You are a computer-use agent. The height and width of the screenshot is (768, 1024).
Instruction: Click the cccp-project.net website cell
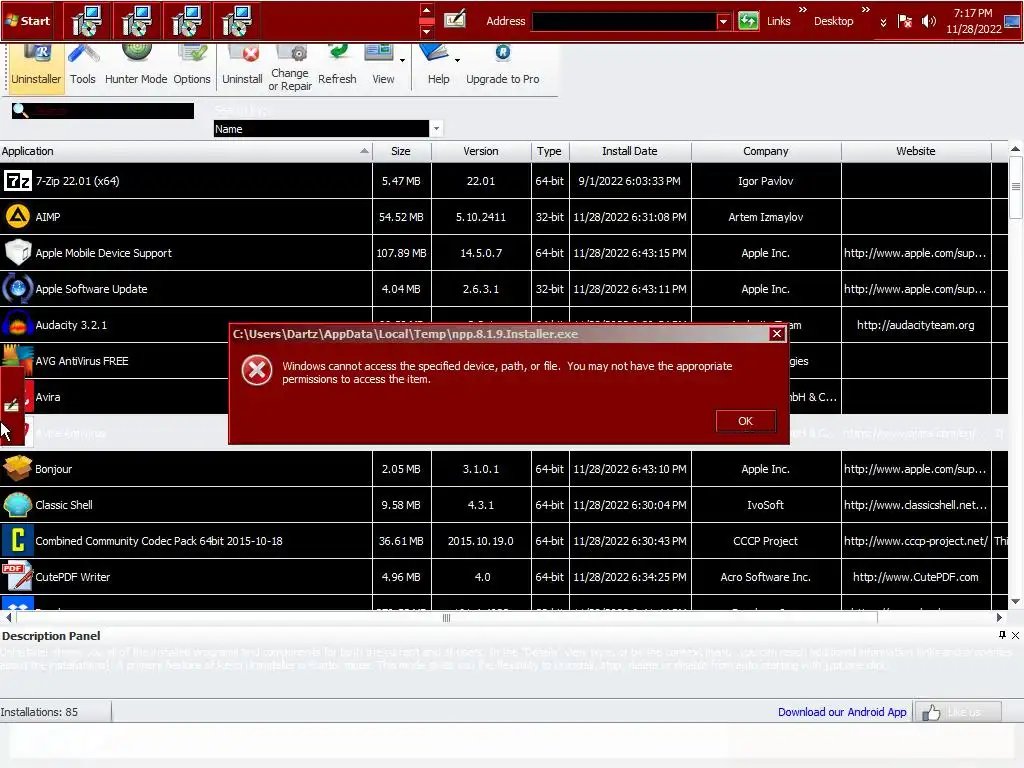click(x=916, y=541)
